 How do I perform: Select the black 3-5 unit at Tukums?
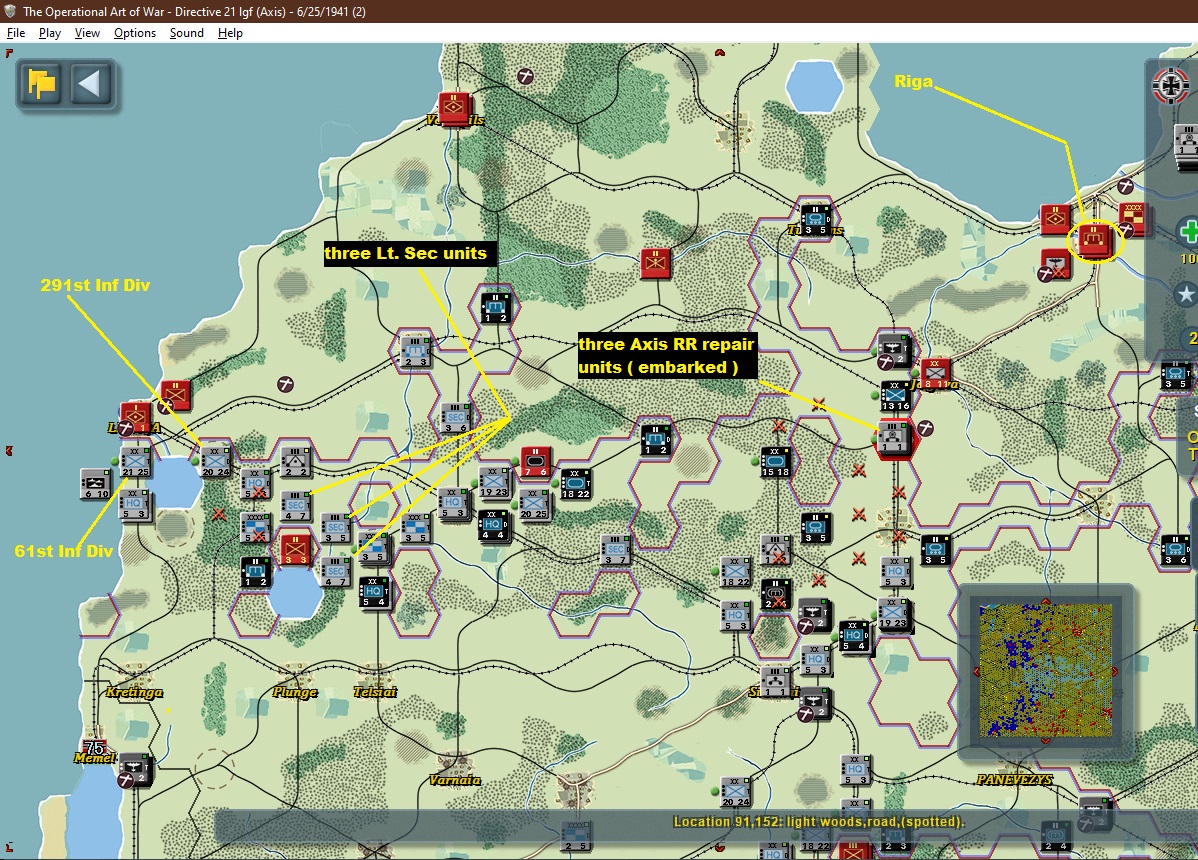tap(814, 219)
